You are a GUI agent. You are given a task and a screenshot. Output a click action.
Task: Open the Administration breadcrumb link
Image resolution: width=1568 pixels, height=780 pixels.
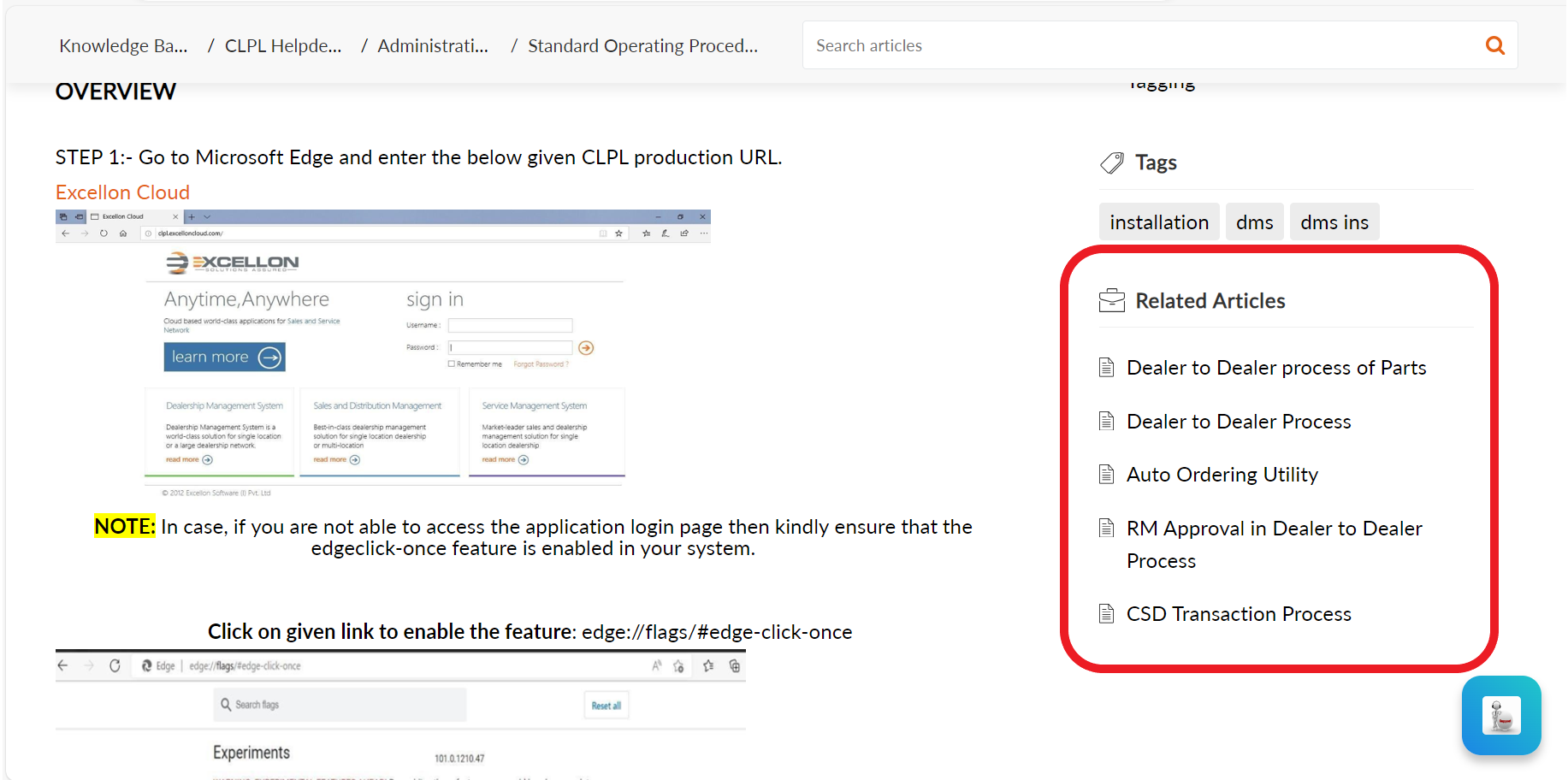point(433,46)
